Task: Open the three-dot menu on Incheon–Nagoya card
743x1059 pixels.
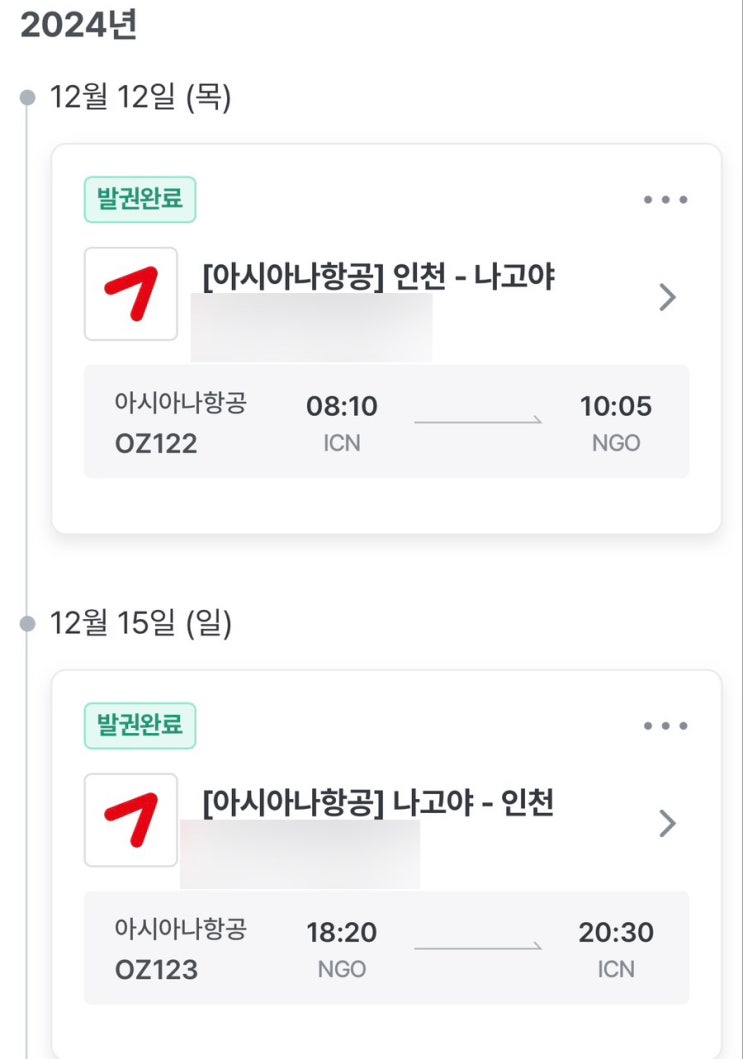Action: click(x=665, y=200)
